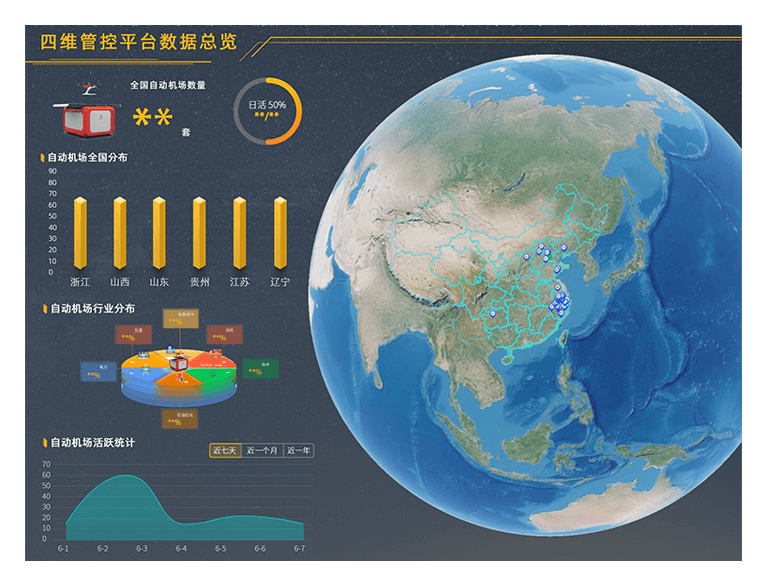Select the 电力 industry label box

click(x=99, y=372)
